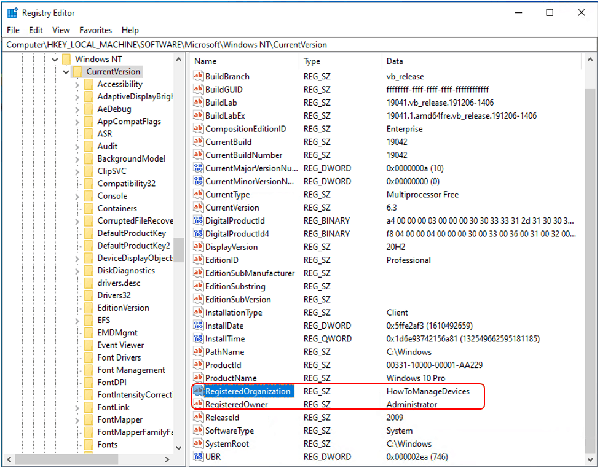Screen dimensions: 600x468
Task: Click the registry path address bar
Action: pyautogui.click(x=300, y=45)
